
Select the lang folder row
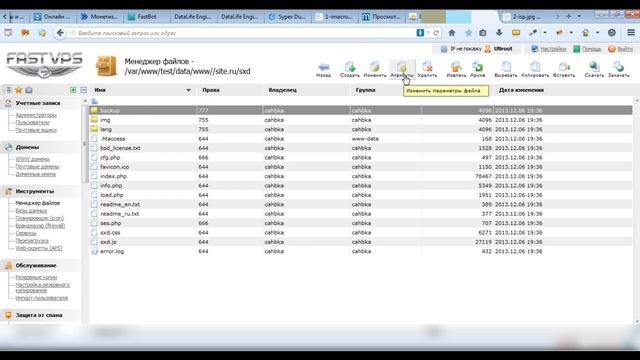[x=361, y=129]
